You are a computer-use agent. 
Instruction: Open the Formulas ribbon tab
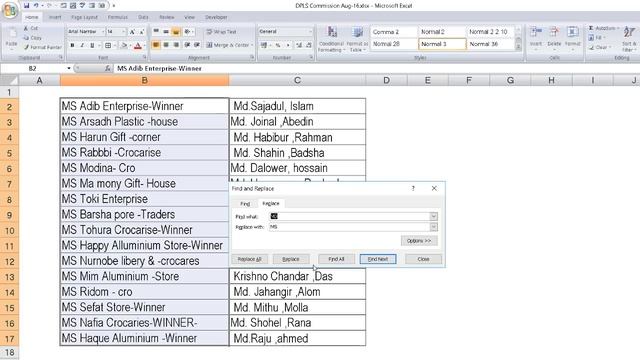(118, 17)
